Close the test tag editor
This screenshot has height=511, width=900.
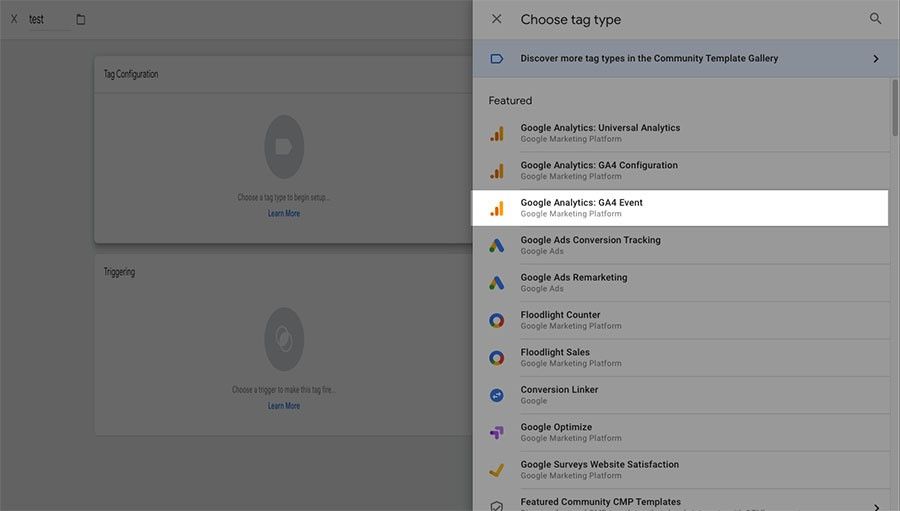14,19
